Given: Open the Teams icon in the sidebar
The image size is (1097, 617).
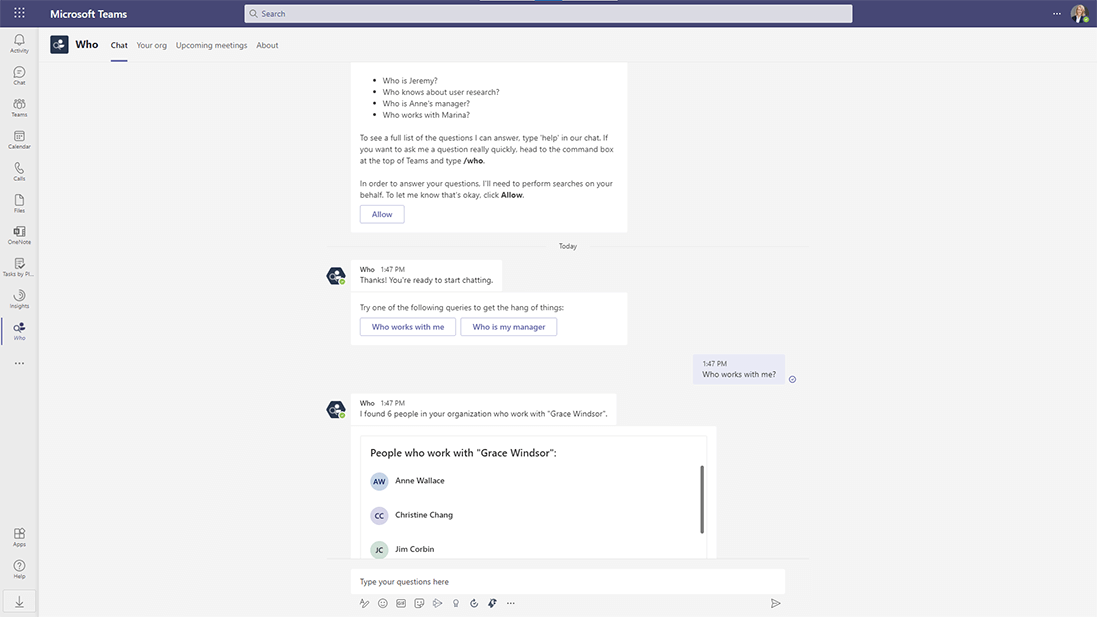Looking at the screenshot, I should pyautogui.click(x=18, y=108).
